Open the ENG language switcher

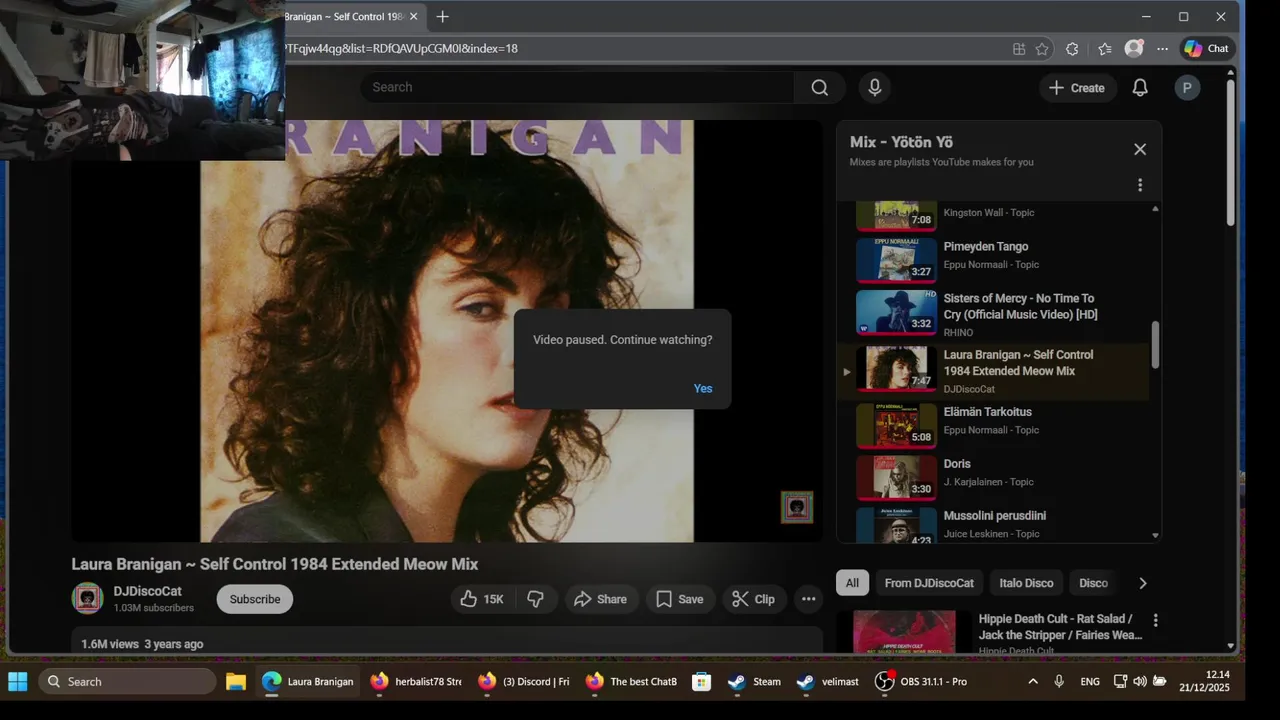pos(1090,682)
